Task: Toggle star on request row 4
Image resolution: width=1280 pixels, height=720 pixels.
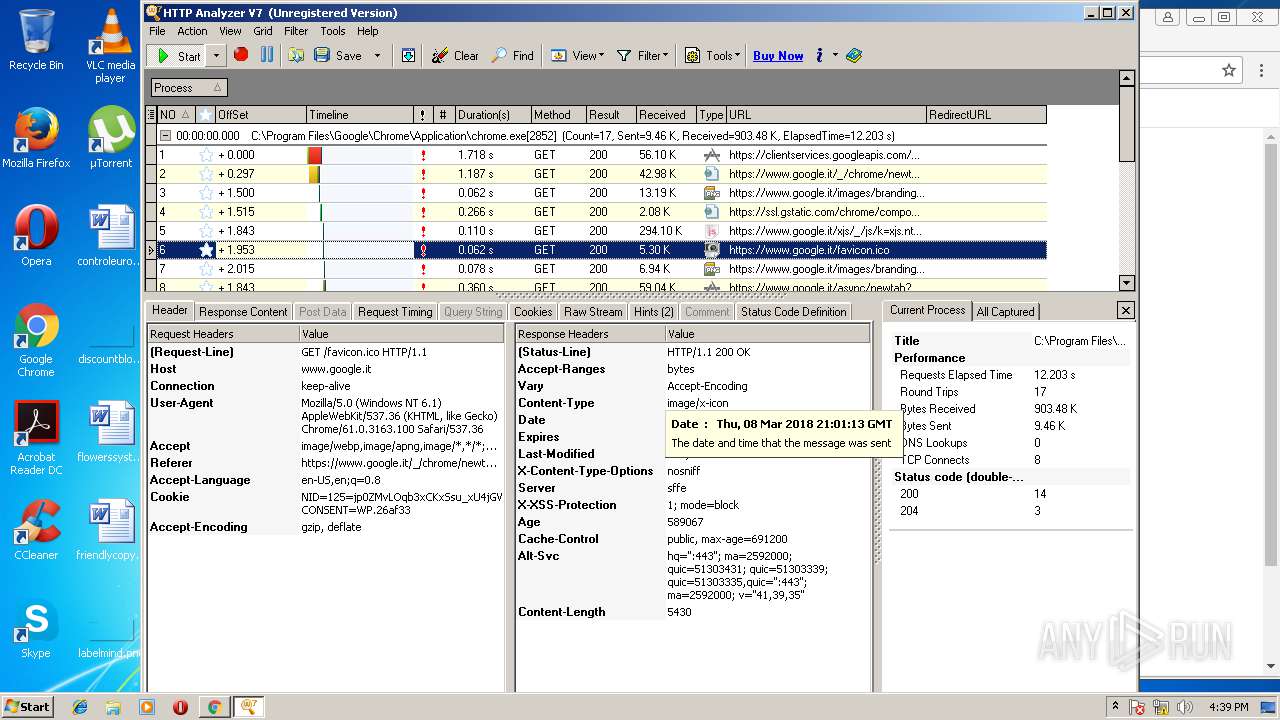Action: [x=206, y=212]
